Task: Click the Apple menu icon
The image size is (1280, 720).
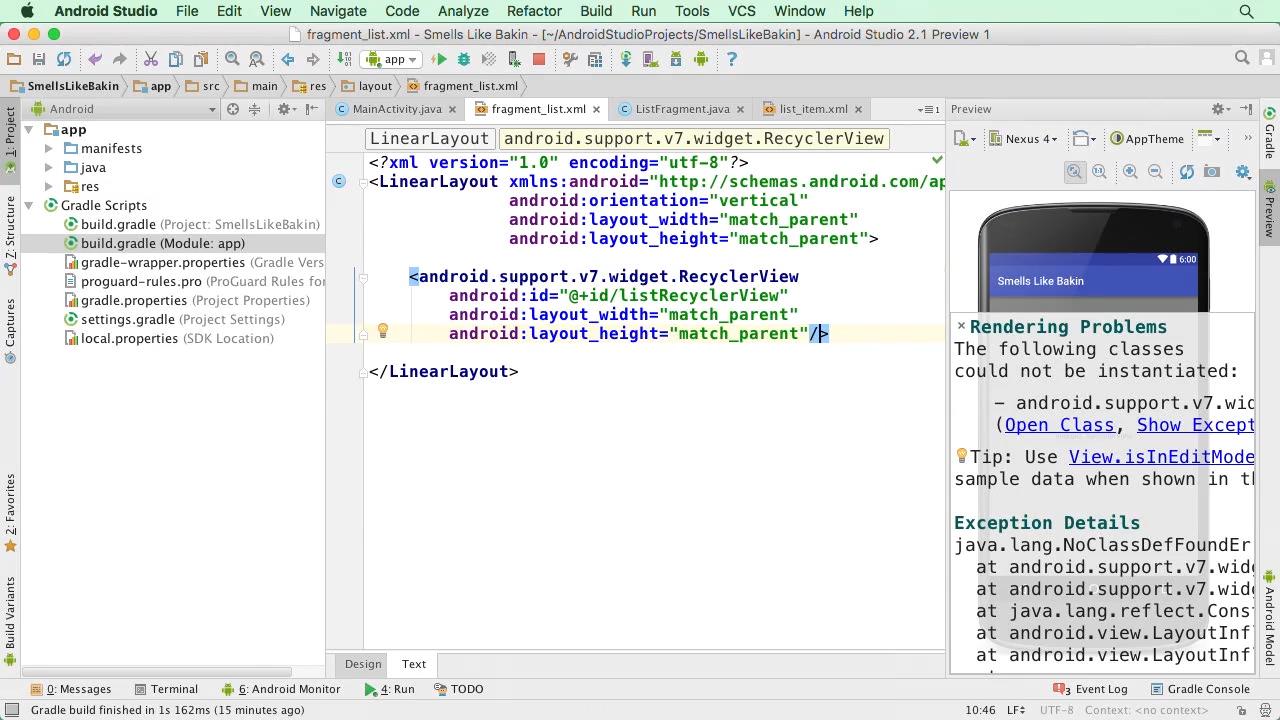Action: tap(27, 11)
